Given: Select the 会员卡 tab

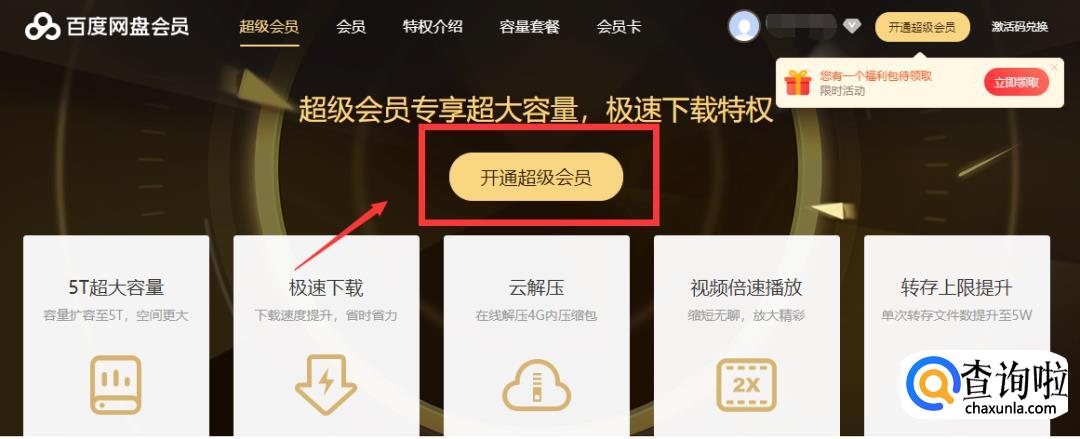Looking at the screenshot, I should [x=619, y=28].
